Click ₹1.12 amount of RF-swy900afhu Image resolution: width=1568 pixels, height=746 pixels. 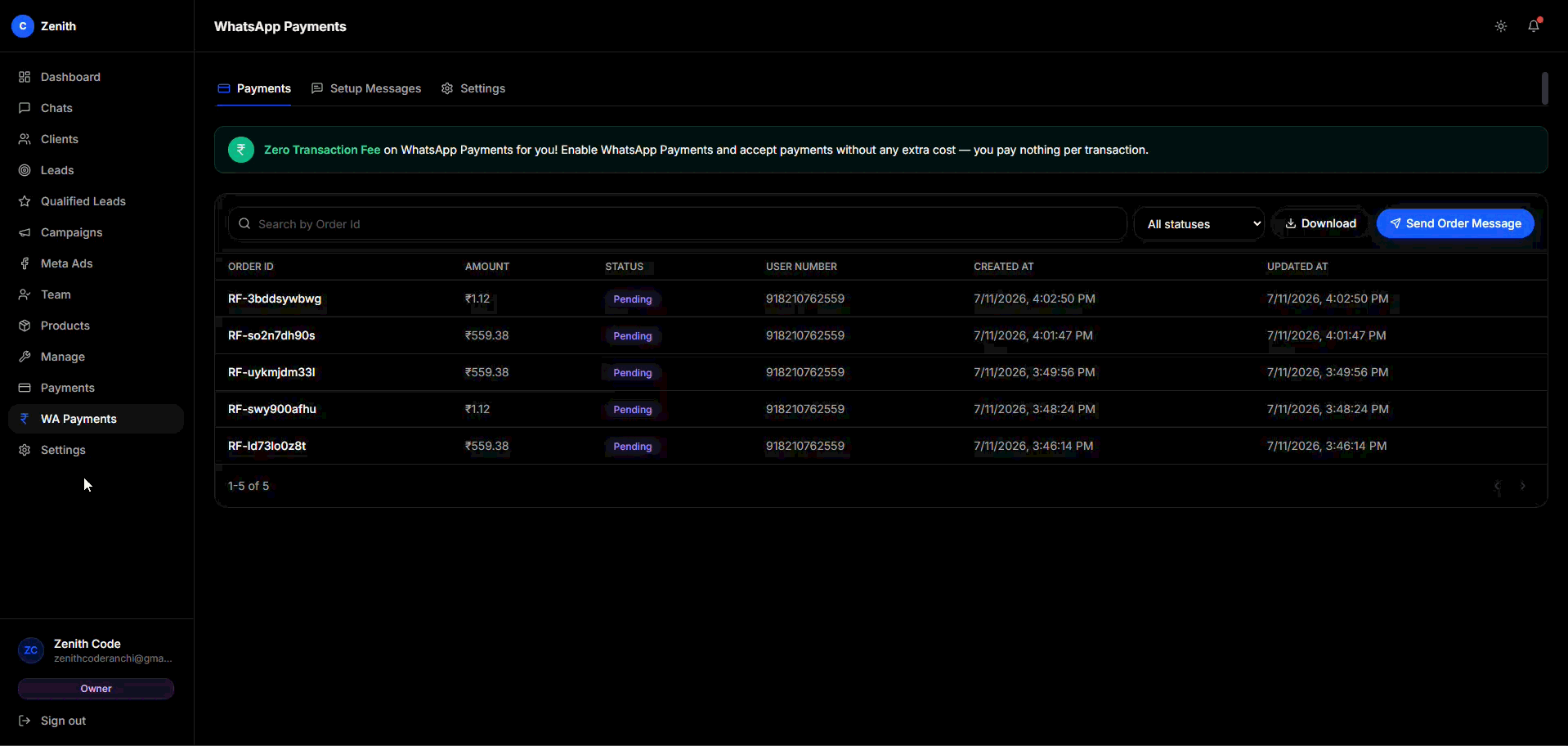point(477,409)
